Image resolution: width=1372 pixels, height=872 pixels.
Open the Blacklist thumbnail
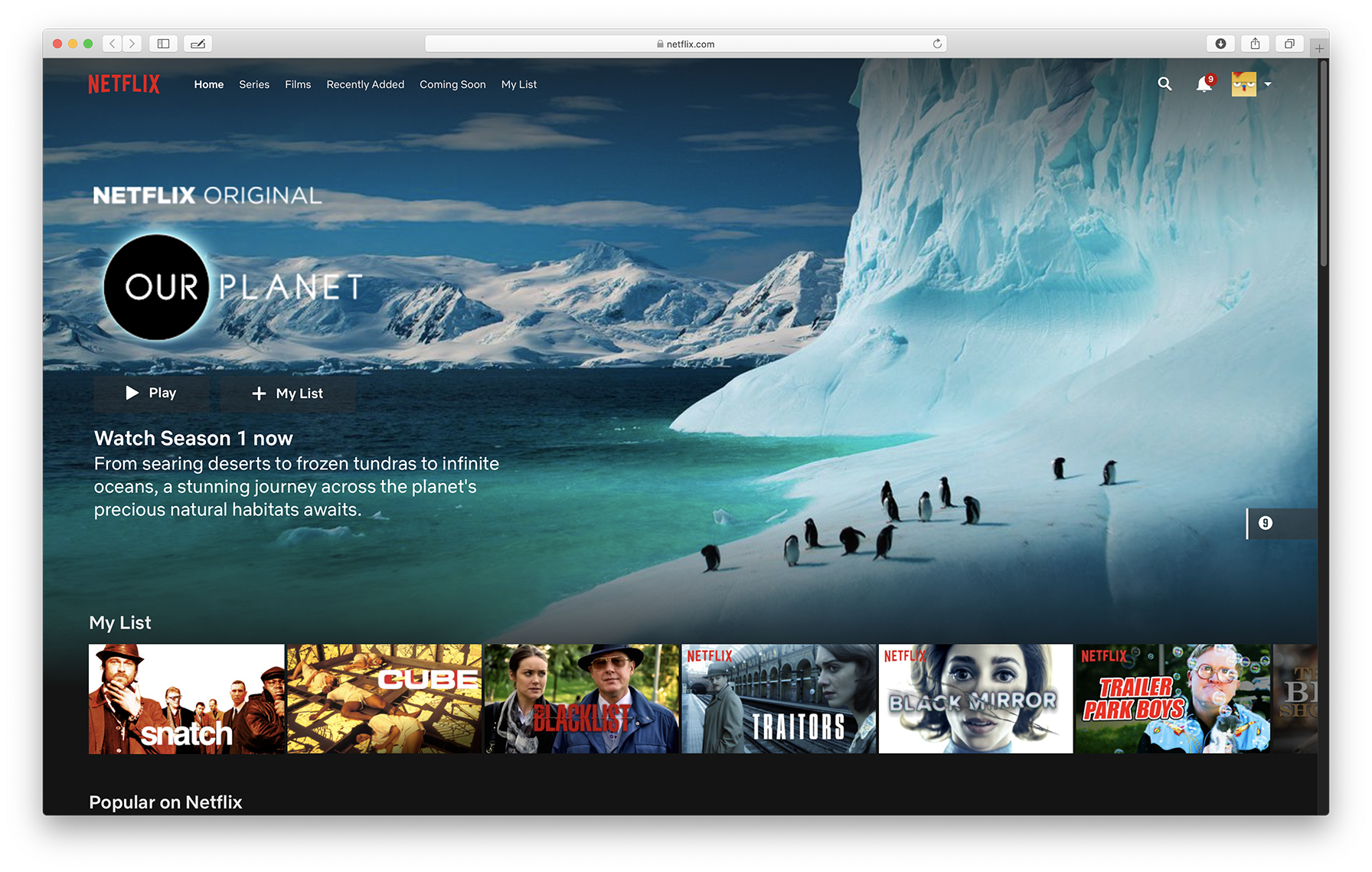(582, 699)
